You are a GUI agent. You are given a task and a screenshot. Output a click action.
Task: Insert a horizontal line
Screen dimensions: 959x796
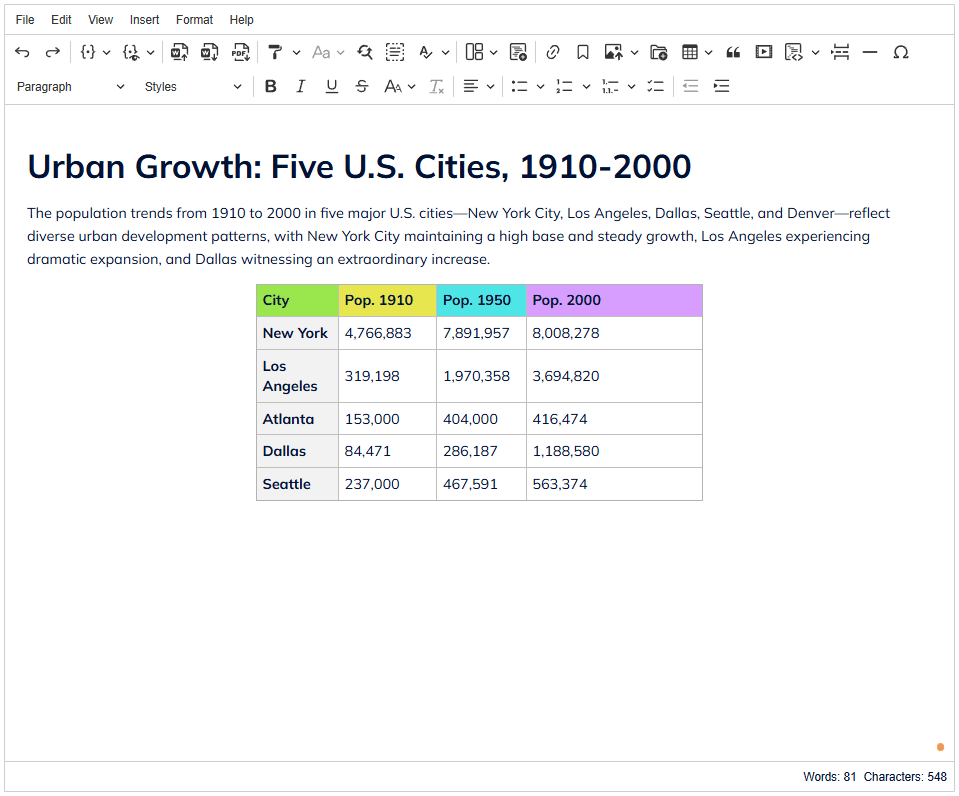point(870,52)
